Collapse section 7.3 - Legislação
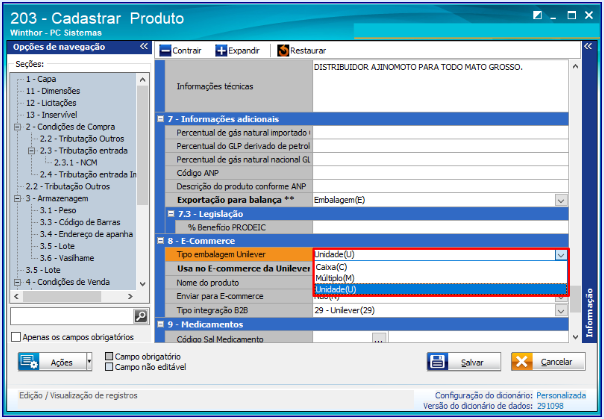This screenshot has height=419, width=604. (x=171, y=214)
